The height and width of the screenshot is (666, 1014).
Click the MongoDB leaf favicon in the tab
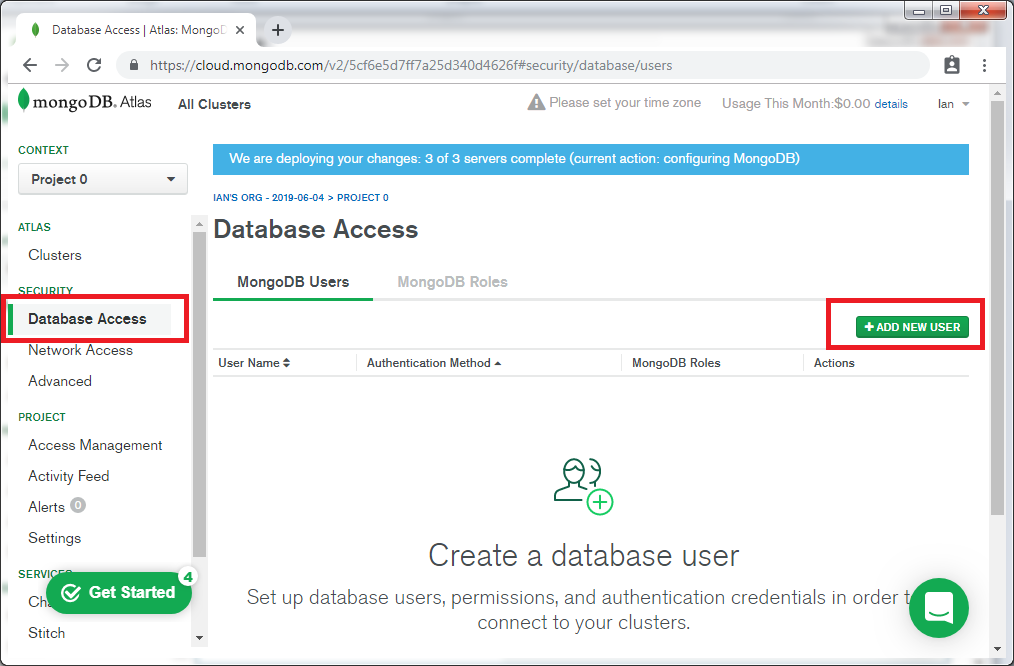tap(36, 30)
